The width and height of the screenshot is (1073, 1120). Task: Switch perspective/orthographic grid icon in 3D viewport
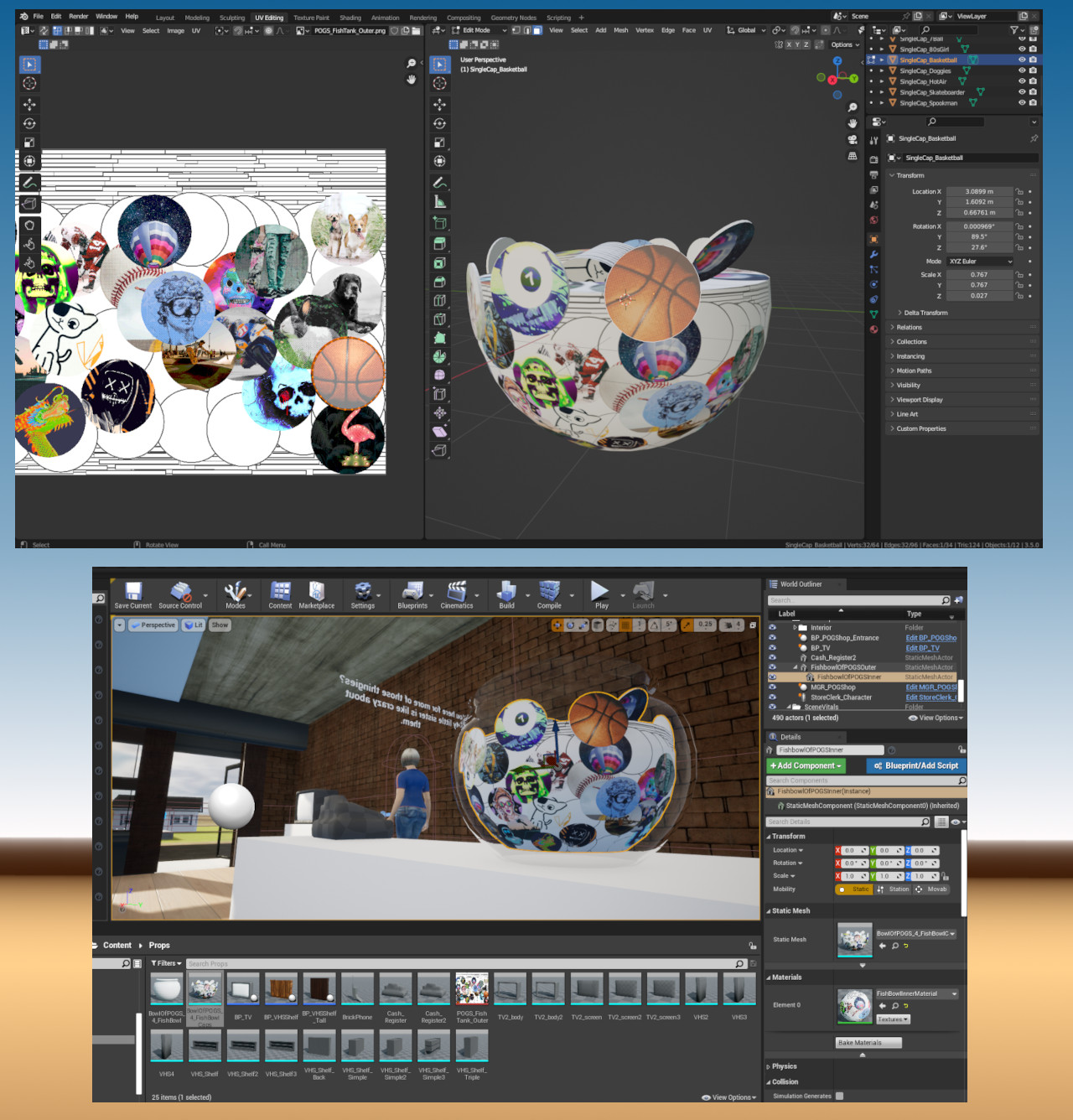[x=853, y=155]
